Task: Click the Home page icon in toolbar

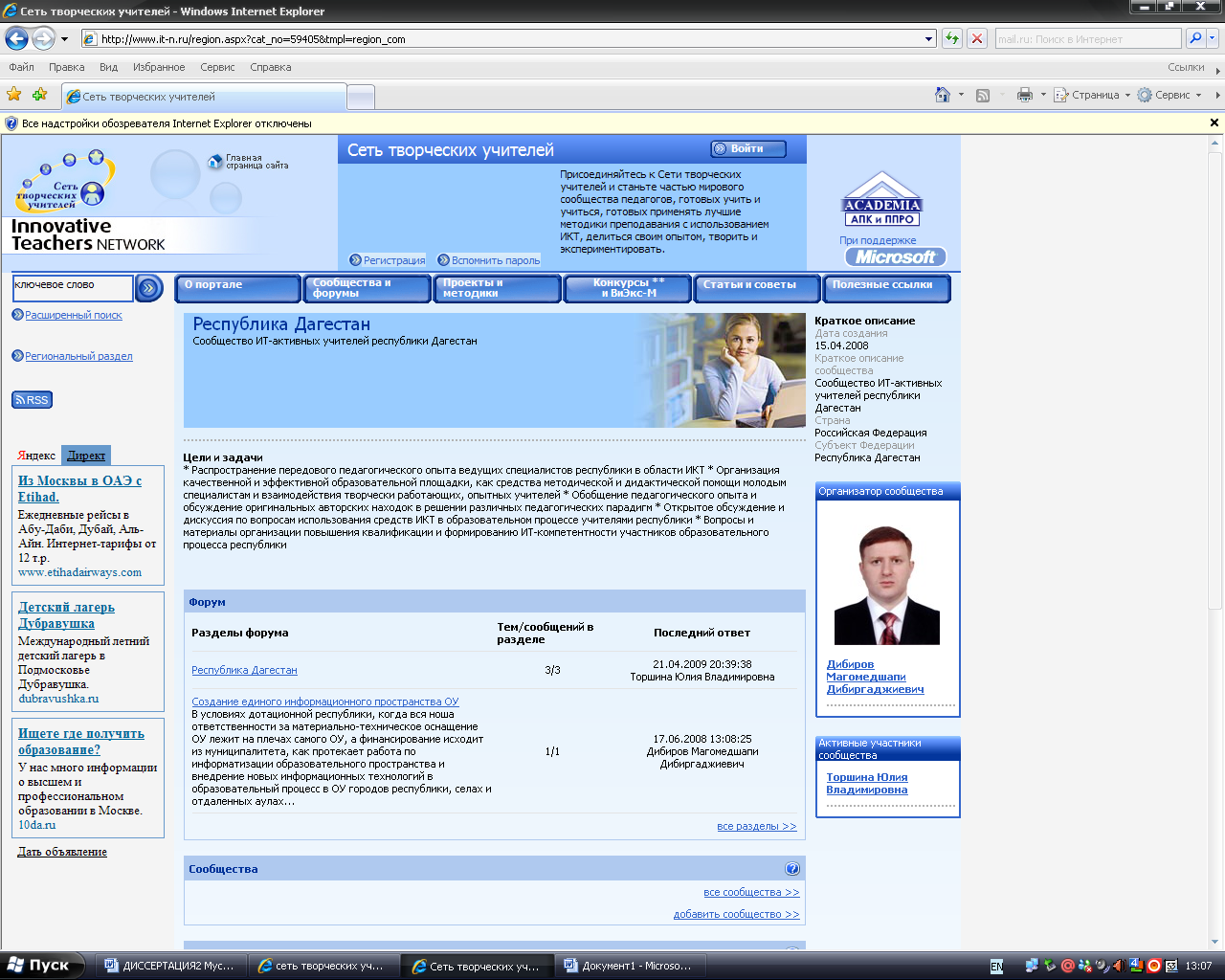Action: click(x=943, y=95)
